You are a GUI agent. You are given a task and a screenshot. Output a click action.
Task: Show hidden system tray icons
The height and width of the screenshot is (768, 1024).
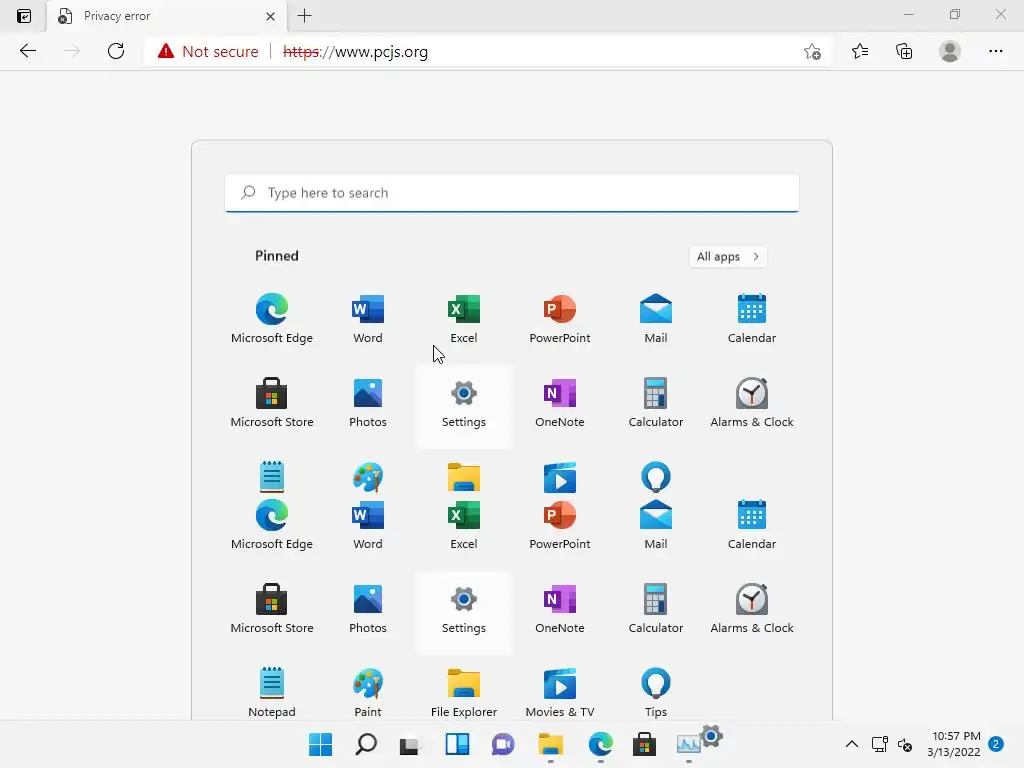click(x=852, y=744)
